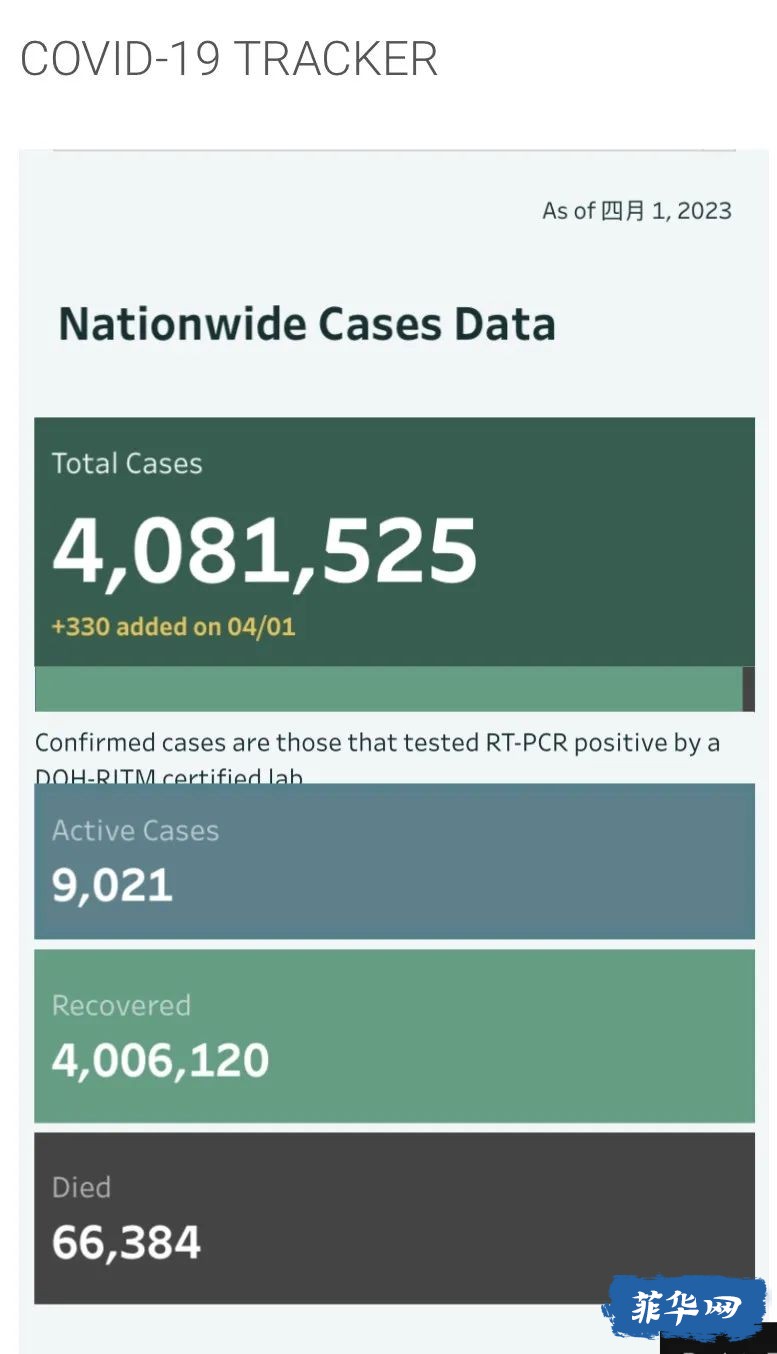Click the dark scrollbar thumb beside the green bar
The image size is (777, 1354).
click(749, 689)
